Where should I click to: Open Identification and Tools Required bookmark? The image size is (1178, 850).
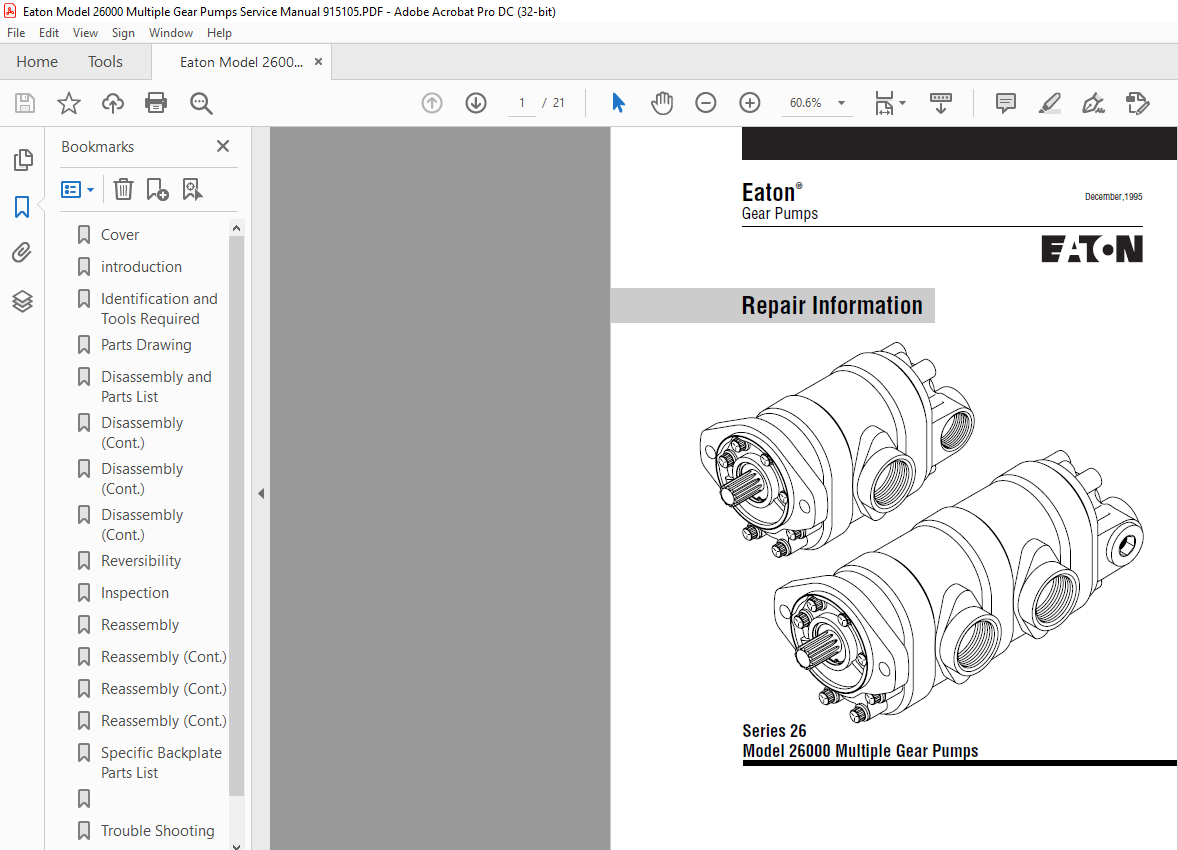click(x=159, y=309)
